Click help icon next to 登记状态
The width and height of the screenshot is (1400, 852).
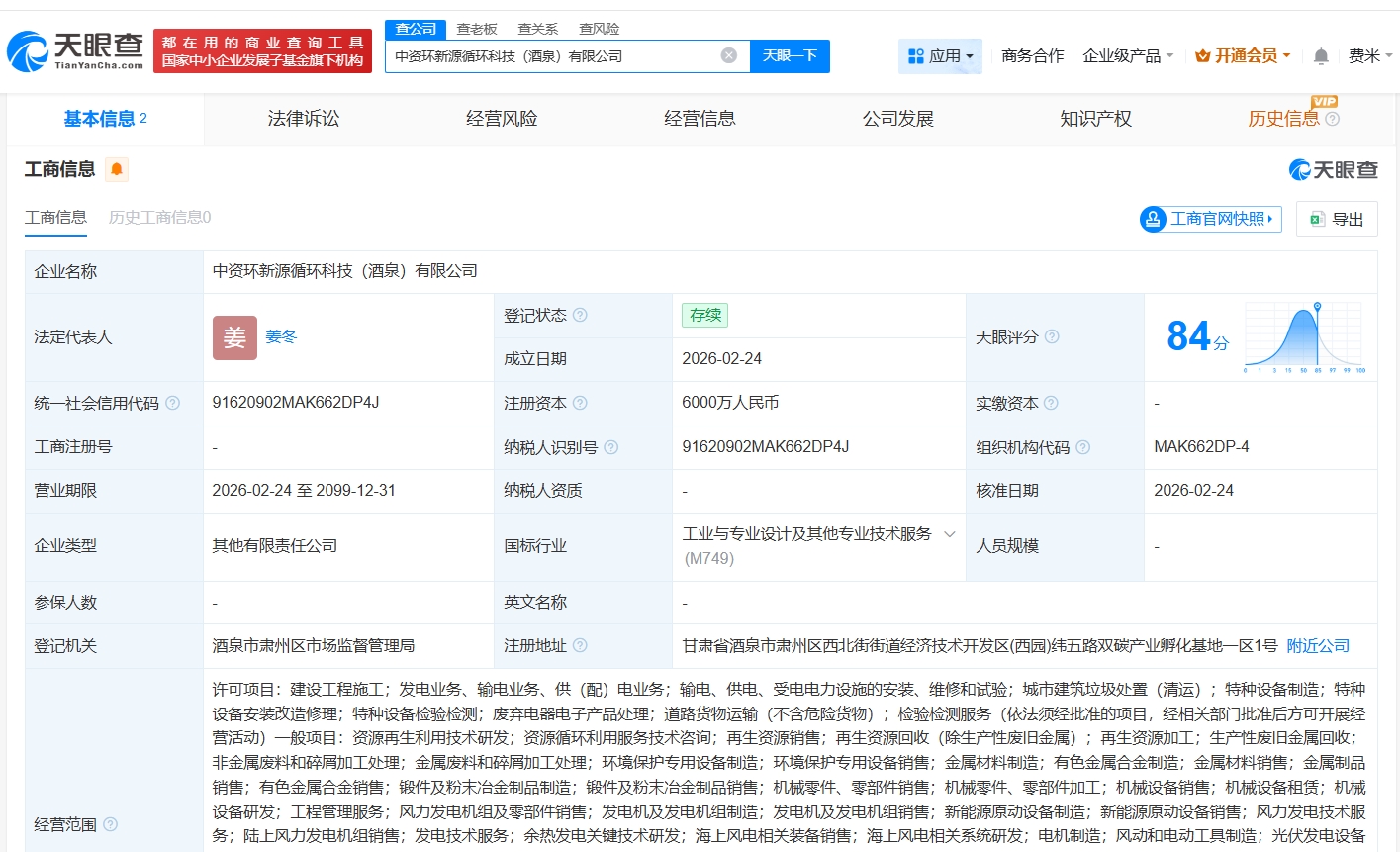tap(580, 315)
